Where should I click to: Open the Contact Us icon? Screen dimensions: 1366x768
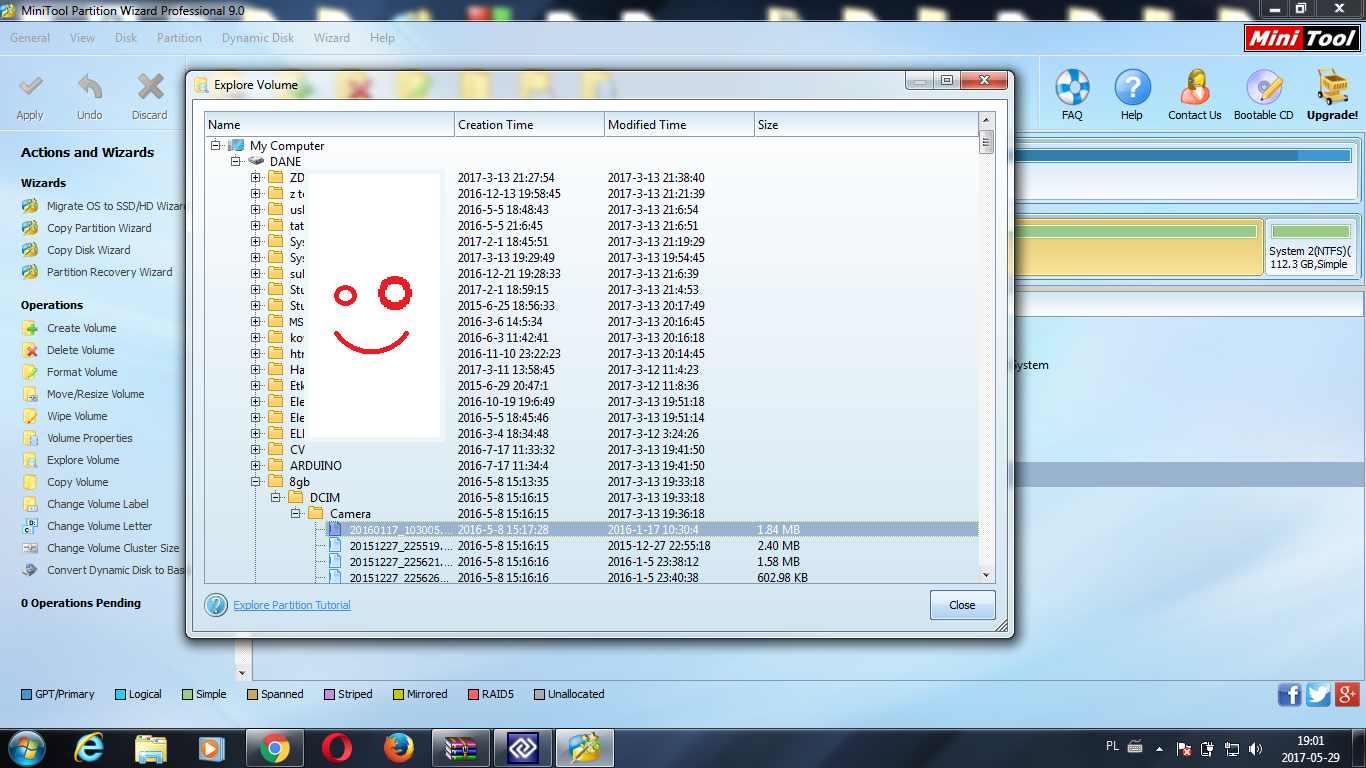[1195, 87]
